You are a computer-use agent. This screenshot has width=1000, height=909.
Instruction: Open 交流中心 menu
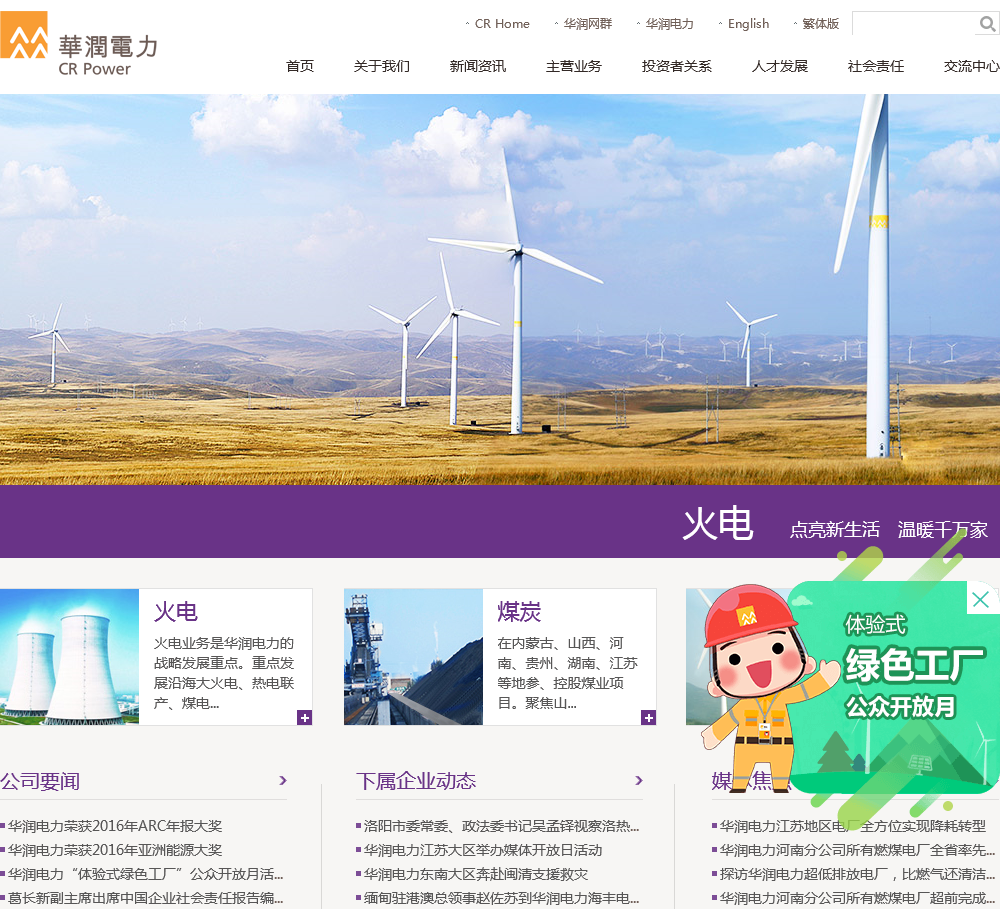click(971, 66)
